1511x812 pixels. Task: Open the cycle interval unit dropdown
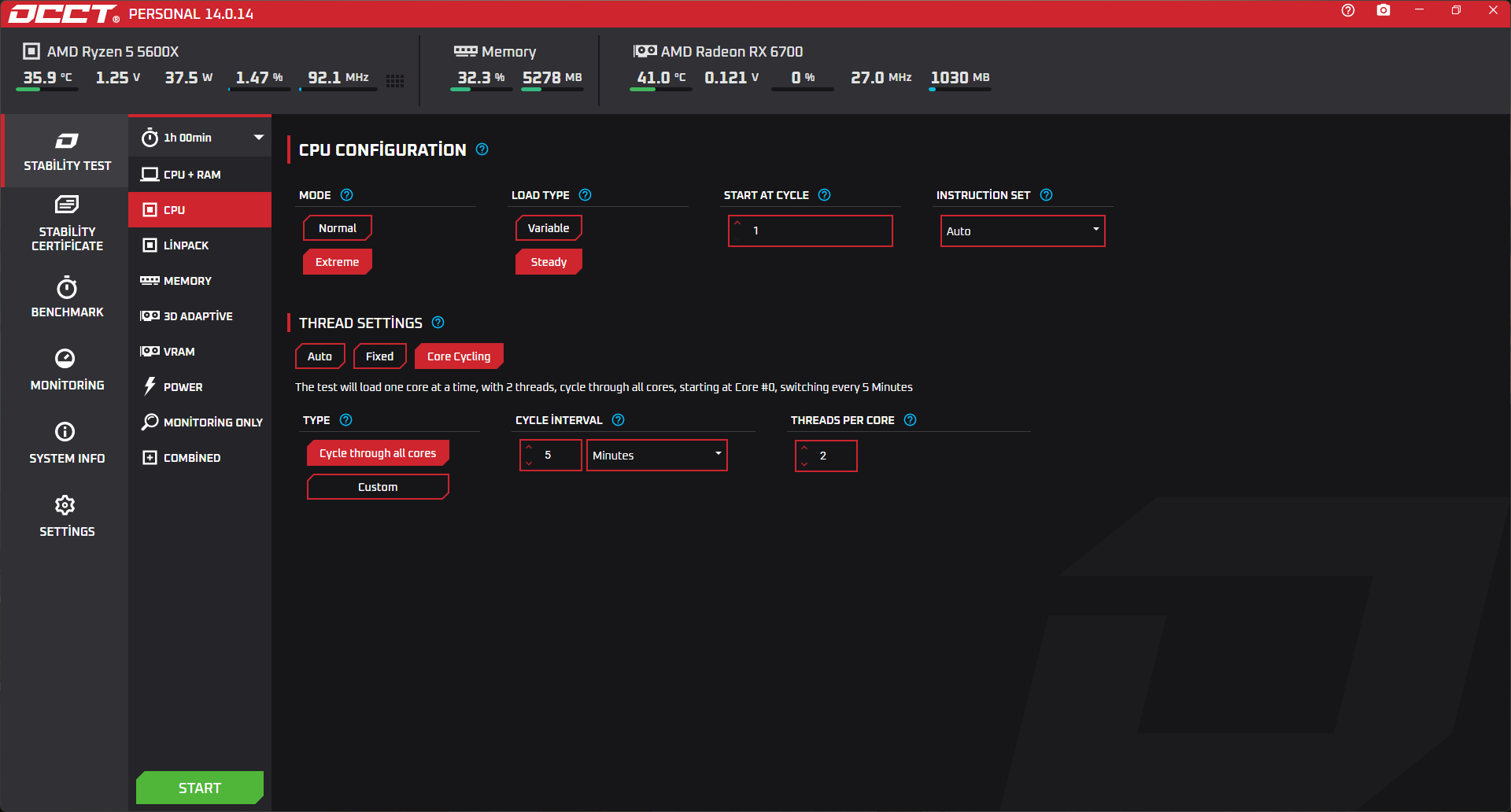[x=657, y=456]
